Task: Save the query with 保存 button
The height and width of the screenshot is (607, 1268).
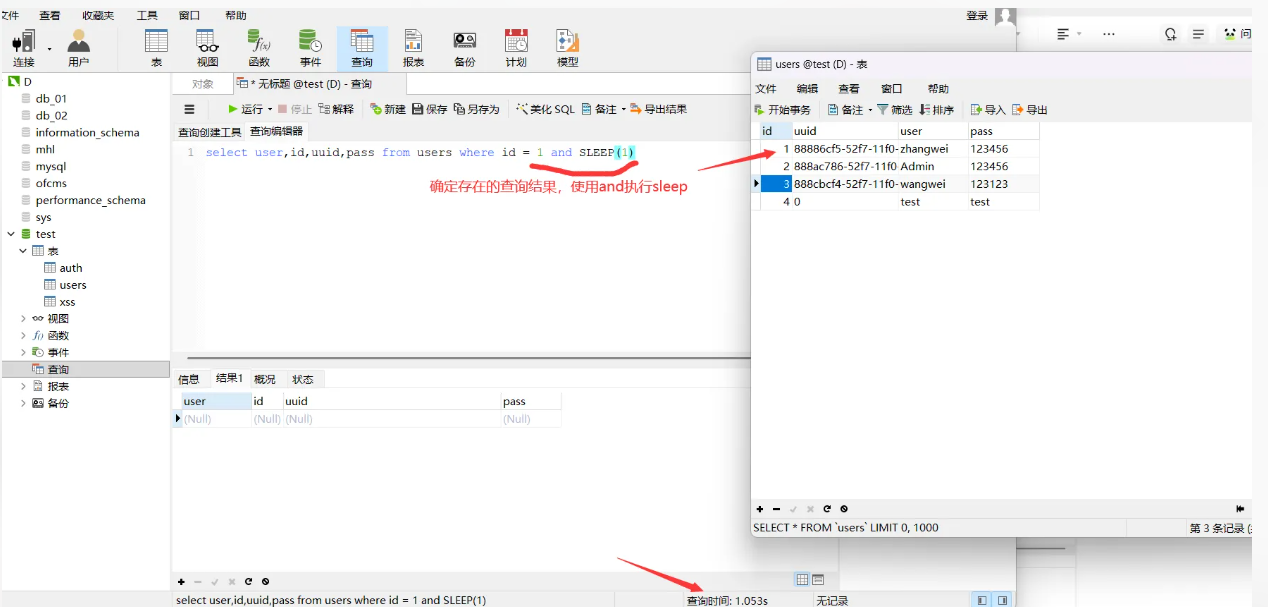Action: pyautogui.click(x=430, y=109)
